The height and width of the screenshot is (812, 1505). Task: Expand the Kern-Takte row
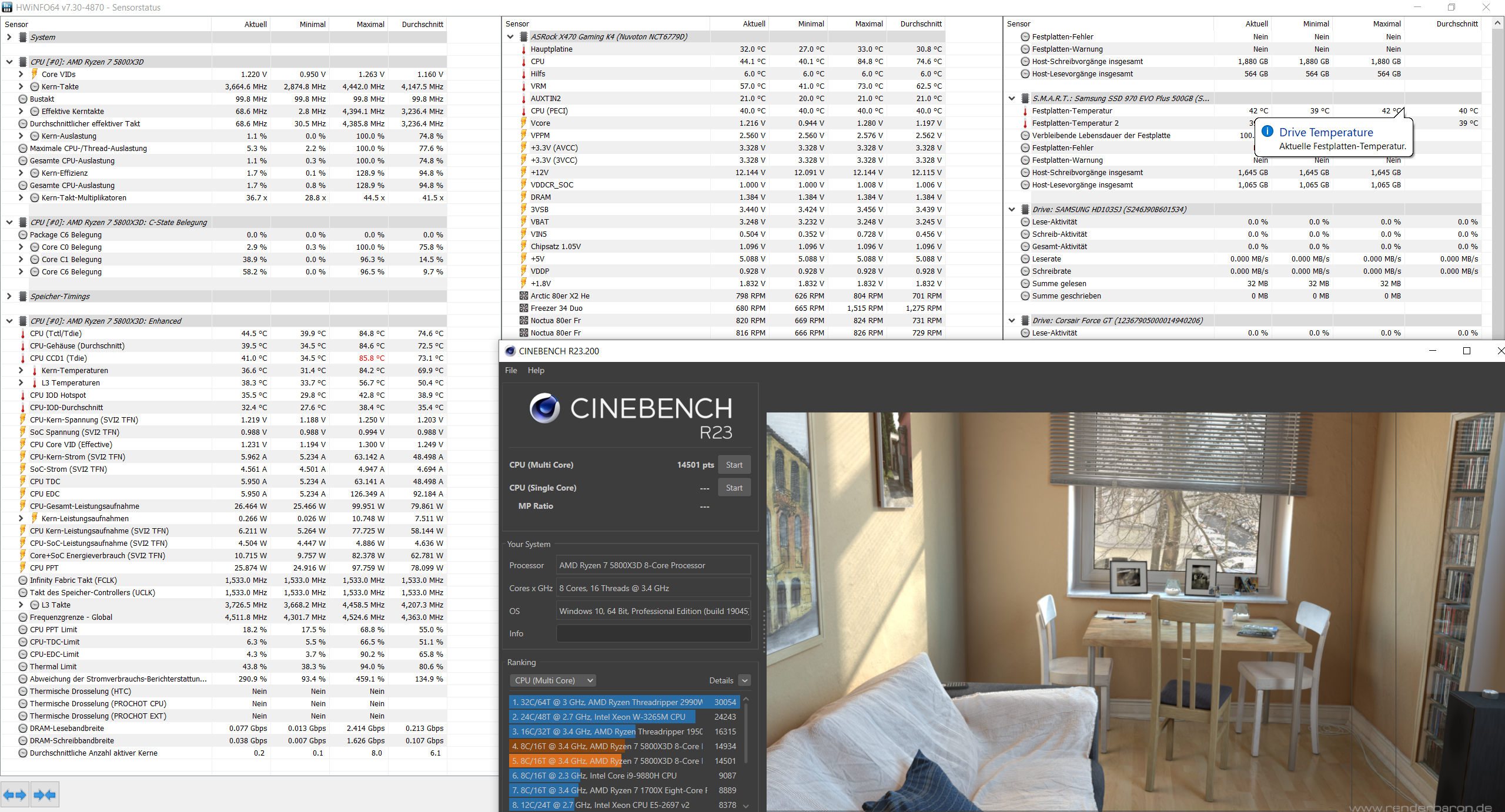(21, 87)
